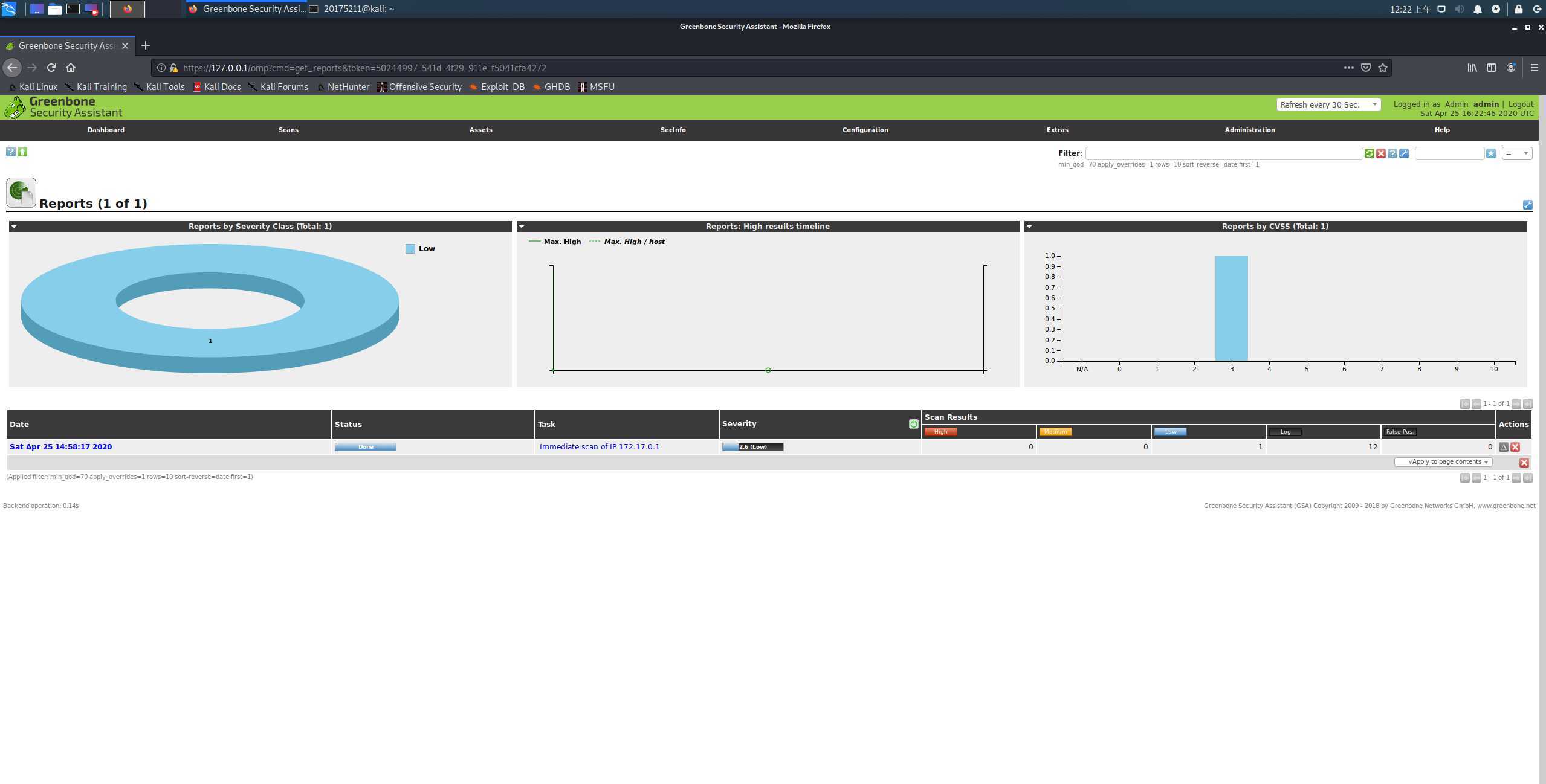The width and height of the screenshot is (1546, 784).
Task: Save page to Pocket icon
Action: point(1365,68)
